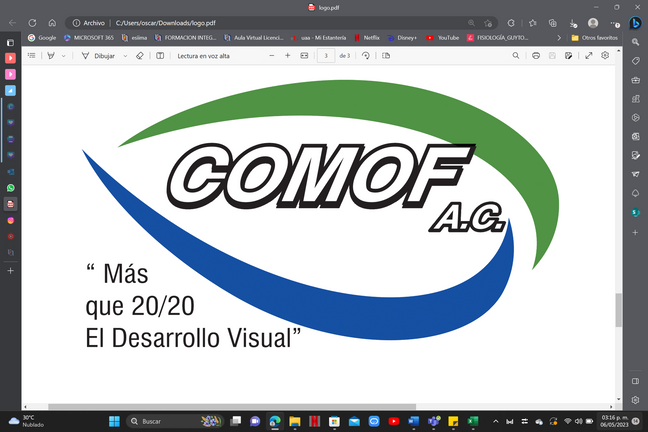Click the Search in PDF magnifier
The width and height of the screenshot is (648, 432).
point(516,56)
